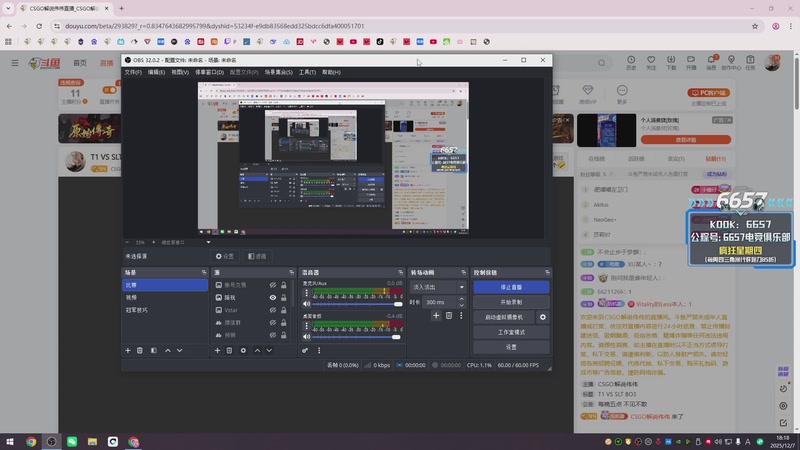Hide the 陪玩 source via eye icon
The image size is (800, 450).
(x=273, y=297)
